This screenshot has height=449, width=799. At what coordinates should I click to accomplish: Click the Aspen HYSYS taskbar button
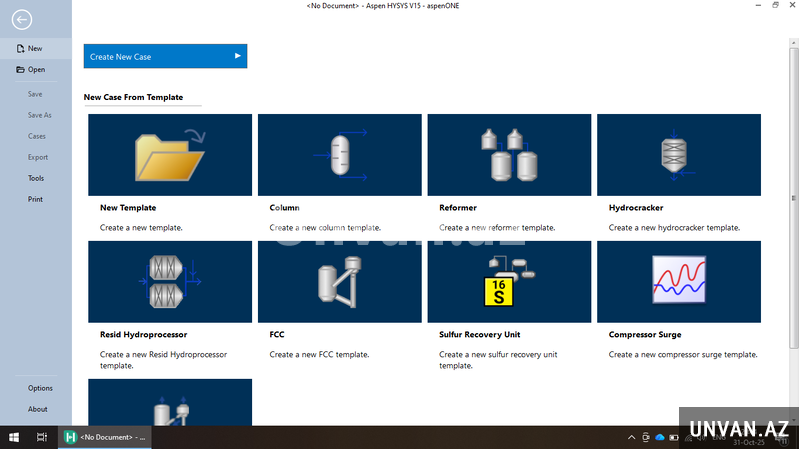point(105,437)
